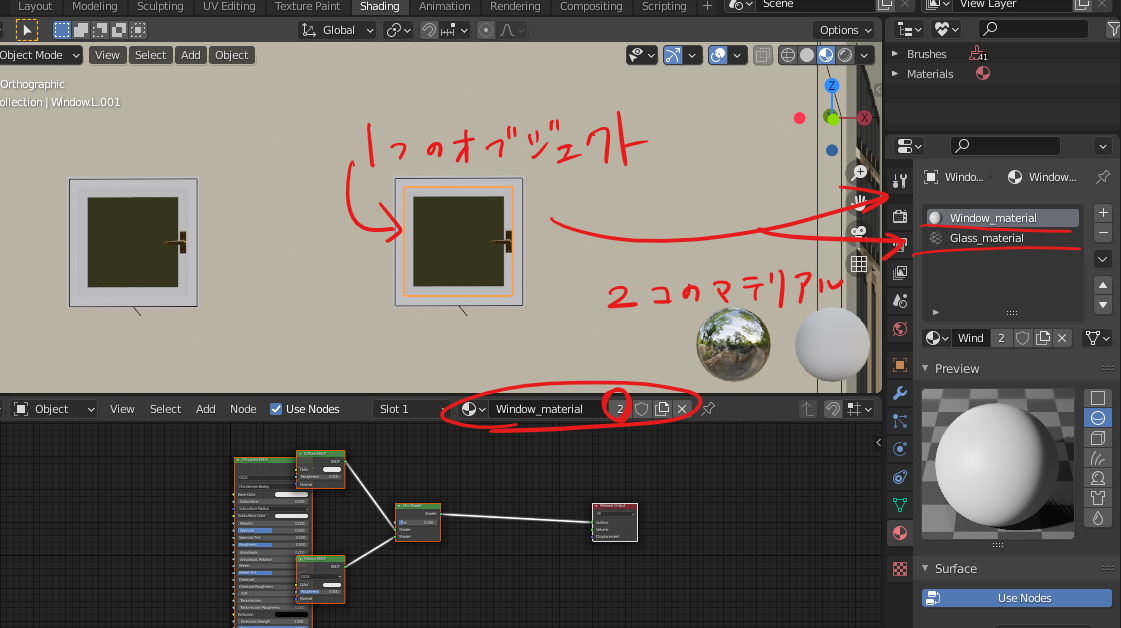Pin the node editor material
Screen dimensions: 1121x628
(x=708, y=409)
